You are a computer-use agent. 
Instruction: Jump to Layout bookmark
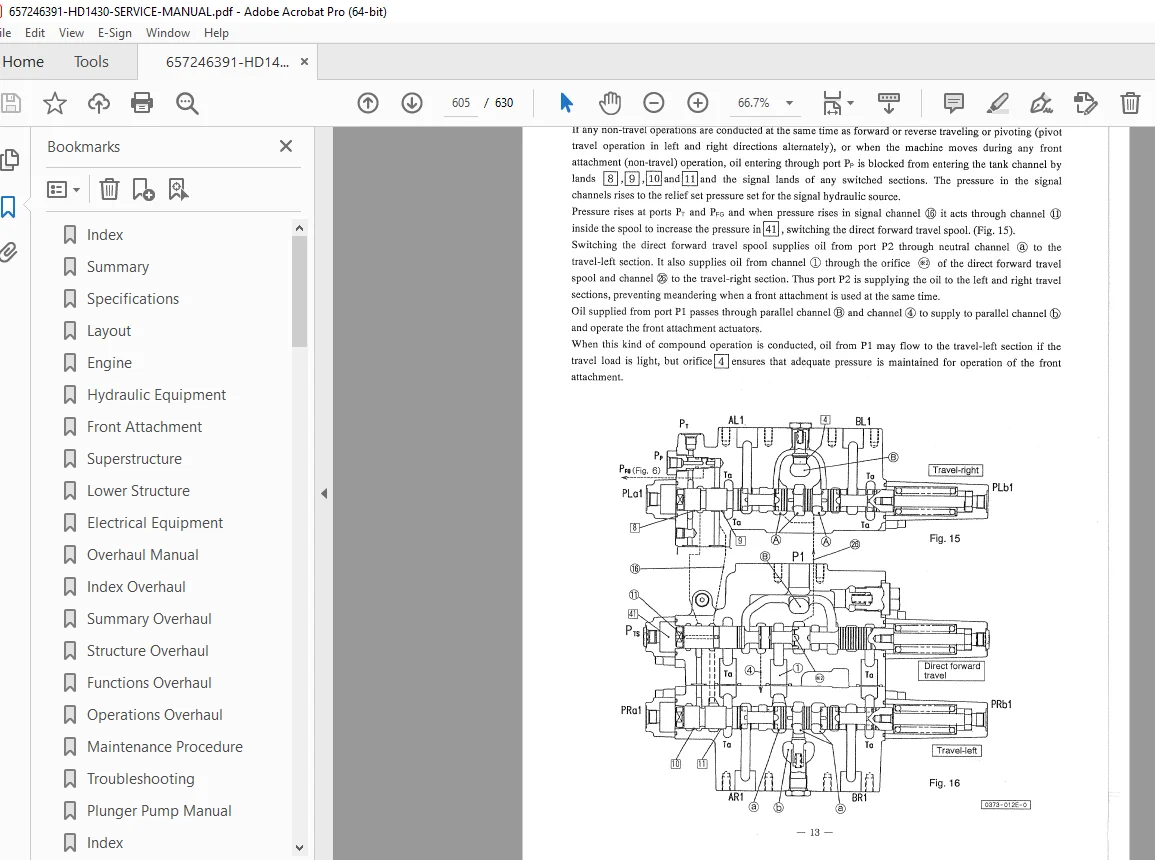pyautogui.click(x=108, y=331)
